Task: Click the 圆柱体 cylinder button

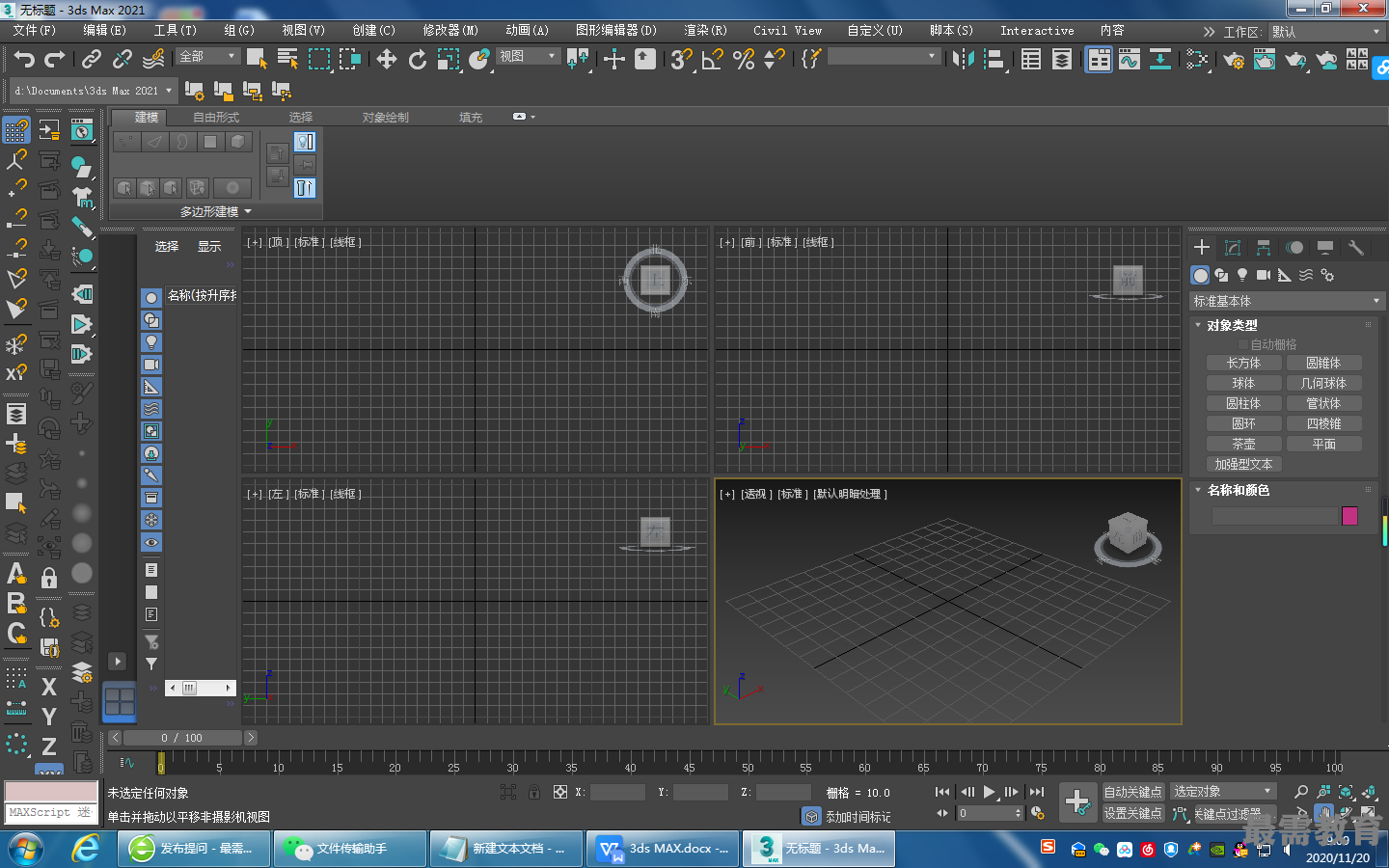Action: pos(1244,404)
